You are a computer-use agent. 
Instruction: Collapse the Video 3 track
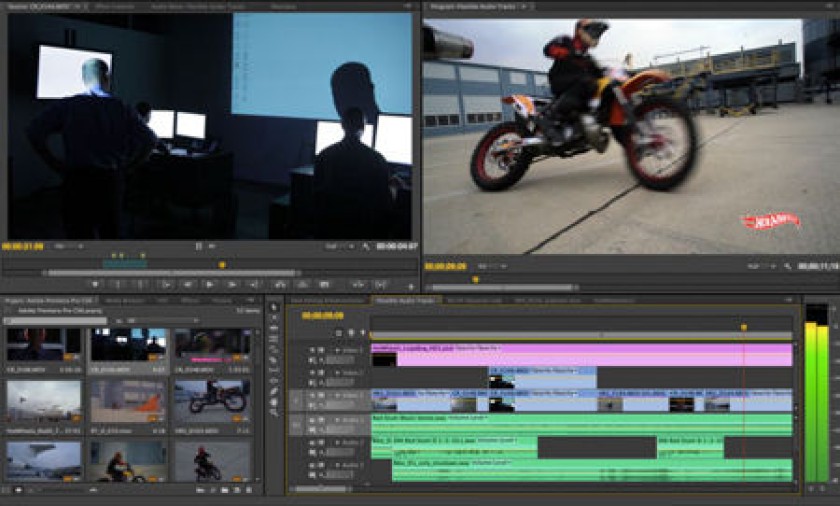(x=338, y=350)
